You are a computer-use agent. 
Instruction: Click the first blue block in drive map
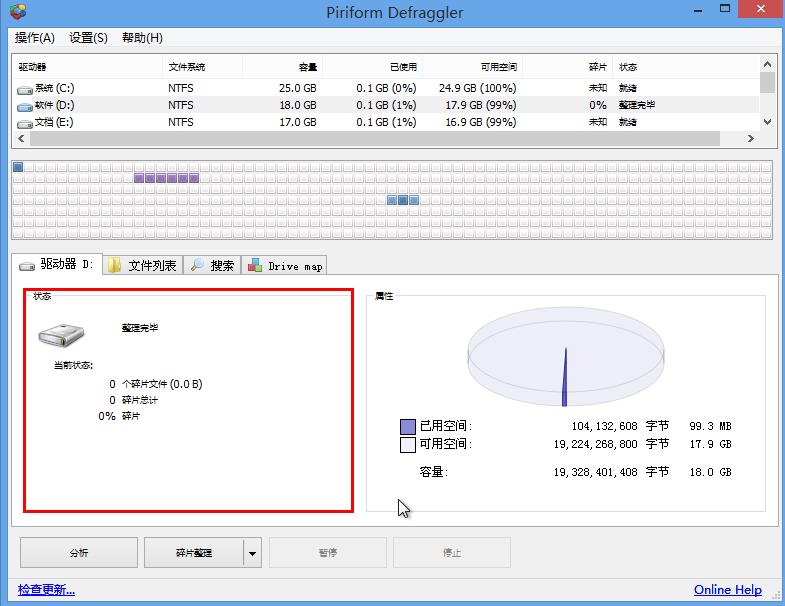click(18, 167)
